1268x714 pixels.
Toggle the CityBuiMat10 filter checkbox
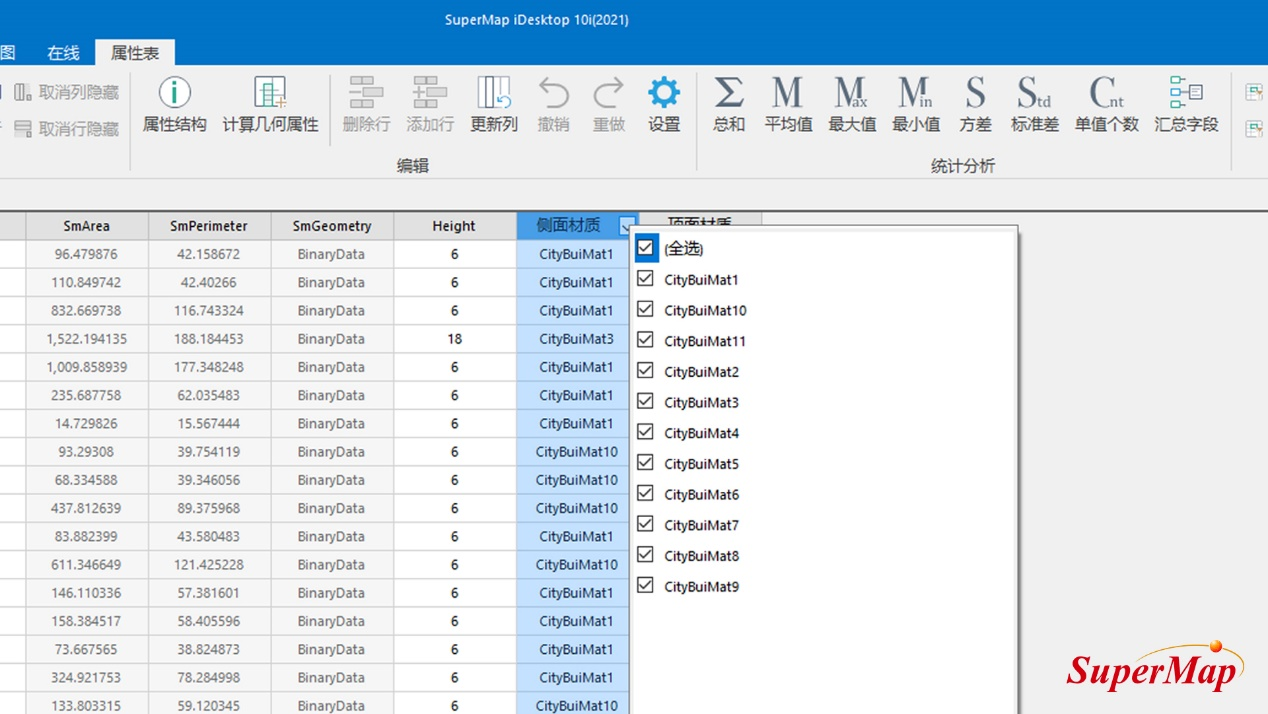tap(646, 310)
